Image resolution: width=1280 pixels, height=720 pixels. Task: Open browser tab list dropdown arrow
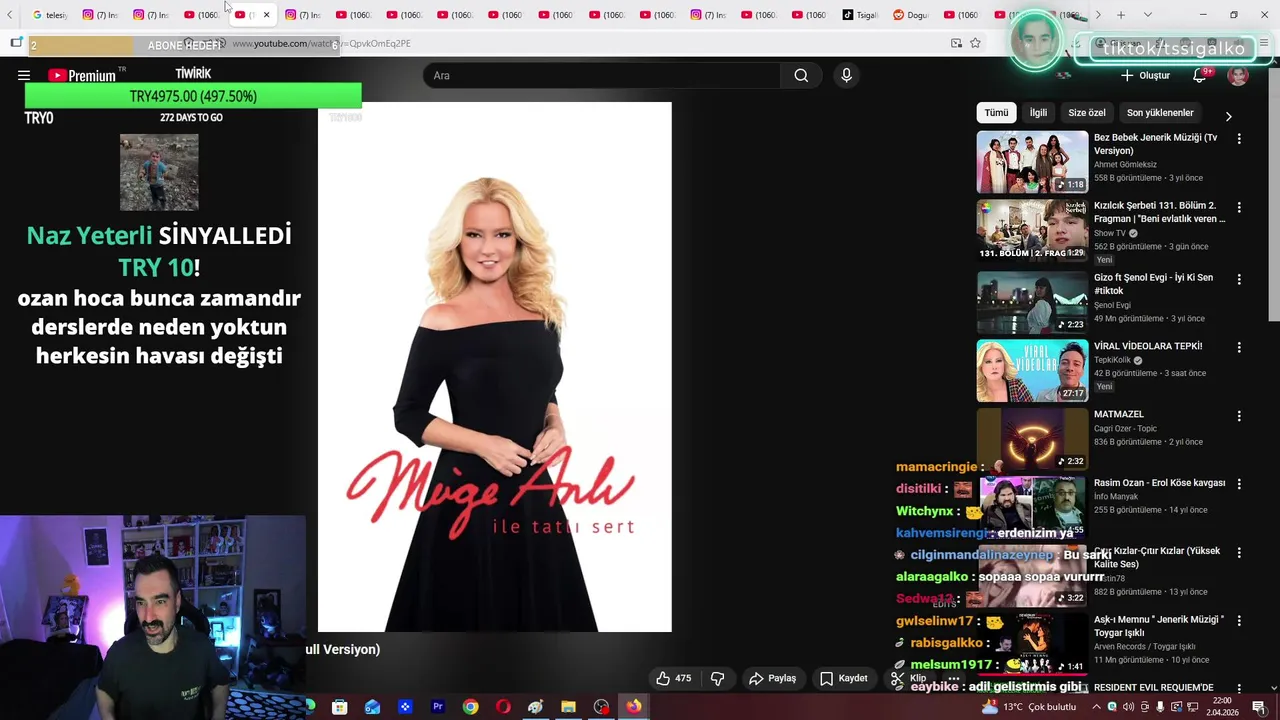tap(1147, 15)
